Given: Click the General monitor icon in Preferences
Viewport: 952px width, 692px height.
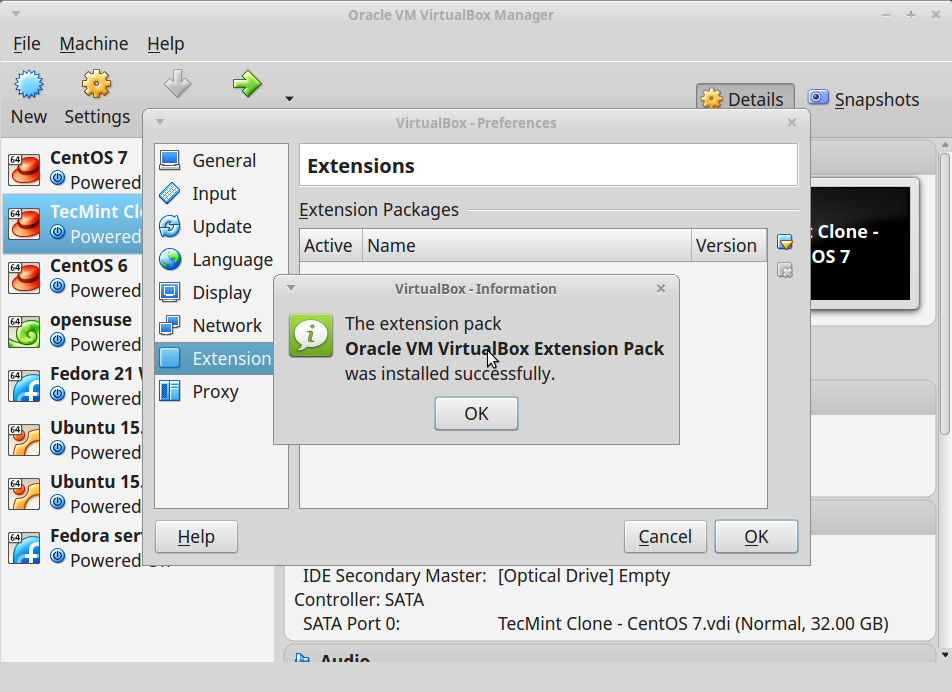Looking at the screenshot, I should [x=170, y=160].
